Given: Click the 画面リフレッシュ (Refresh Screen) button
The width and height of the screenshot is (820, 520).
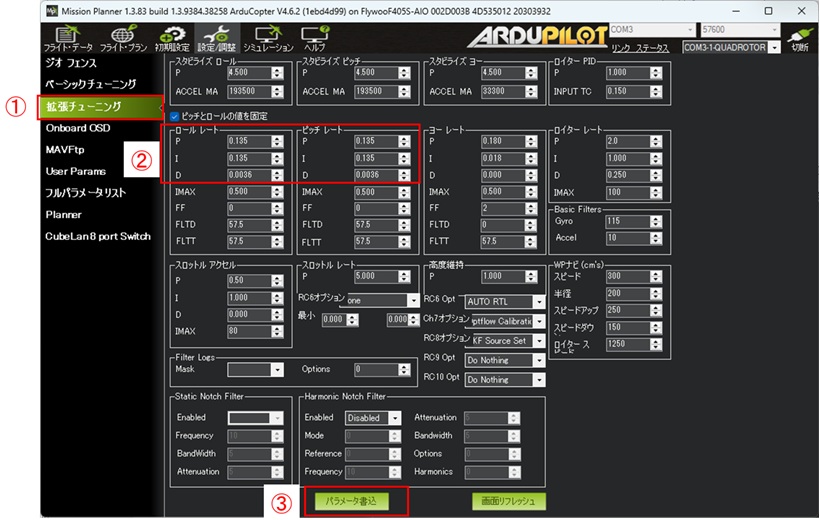Looking at the screenshot, I should (509, 500).
